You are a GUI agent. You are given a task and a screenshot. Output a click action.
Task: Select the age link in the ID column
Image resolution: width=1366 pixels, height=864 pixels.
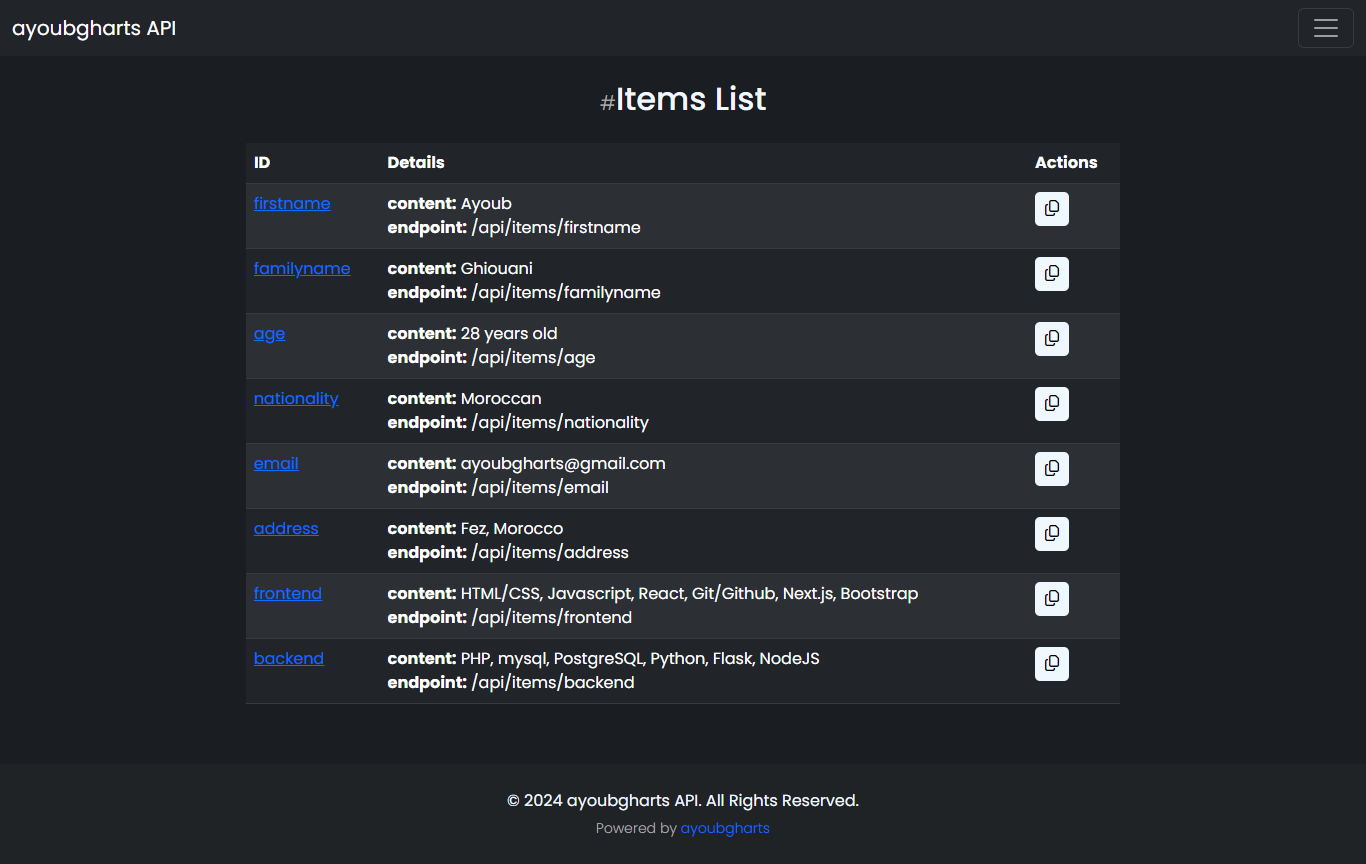pyautogui.click(x=269, y=333)
